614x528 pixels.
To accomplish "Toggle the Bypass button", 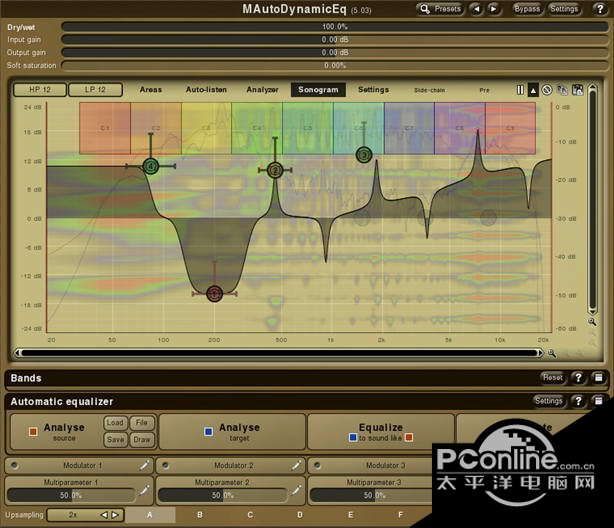I will (x=527, y=9).
